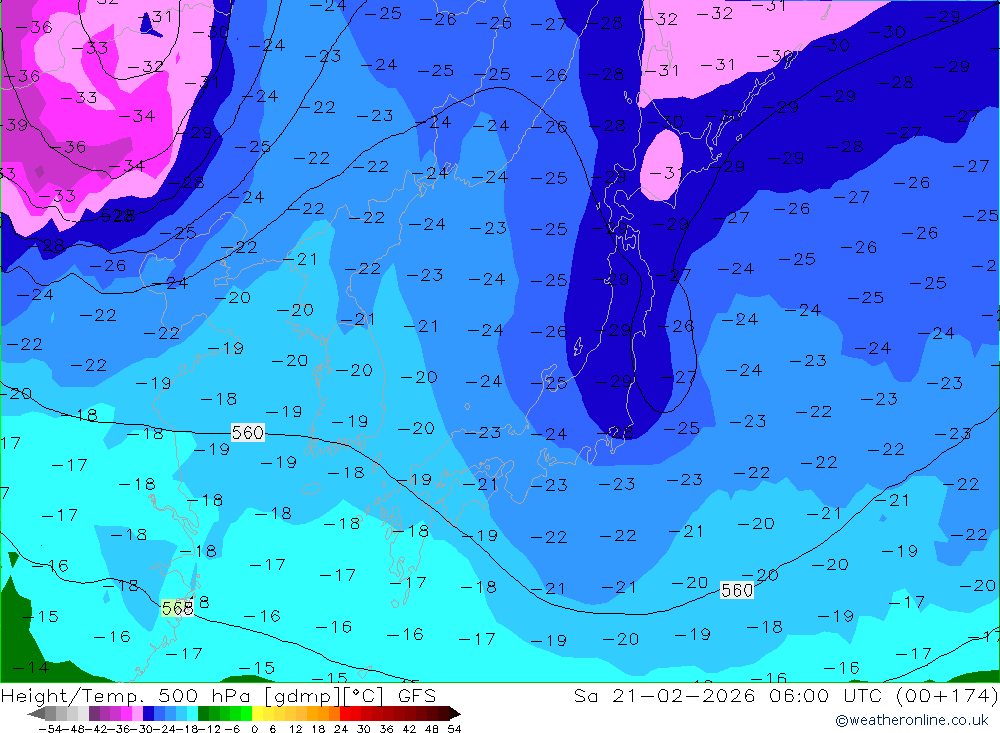
Task: Click the '54' label on the scale
Action: pyautogui.click(x=454, y=729)
